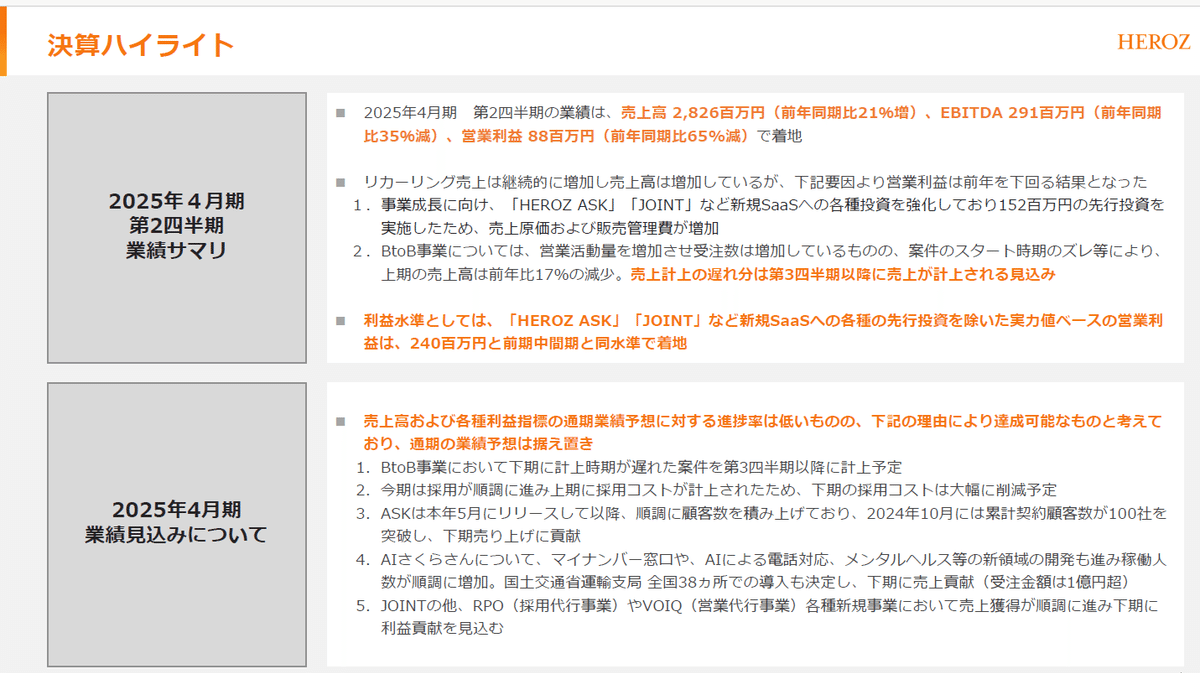The height and width of the screenshot is (673, 1200).
Task: Click the line beginning リカーリング売上は継続的に増加し
Action: pyautogui.click(x=755, y=182)
